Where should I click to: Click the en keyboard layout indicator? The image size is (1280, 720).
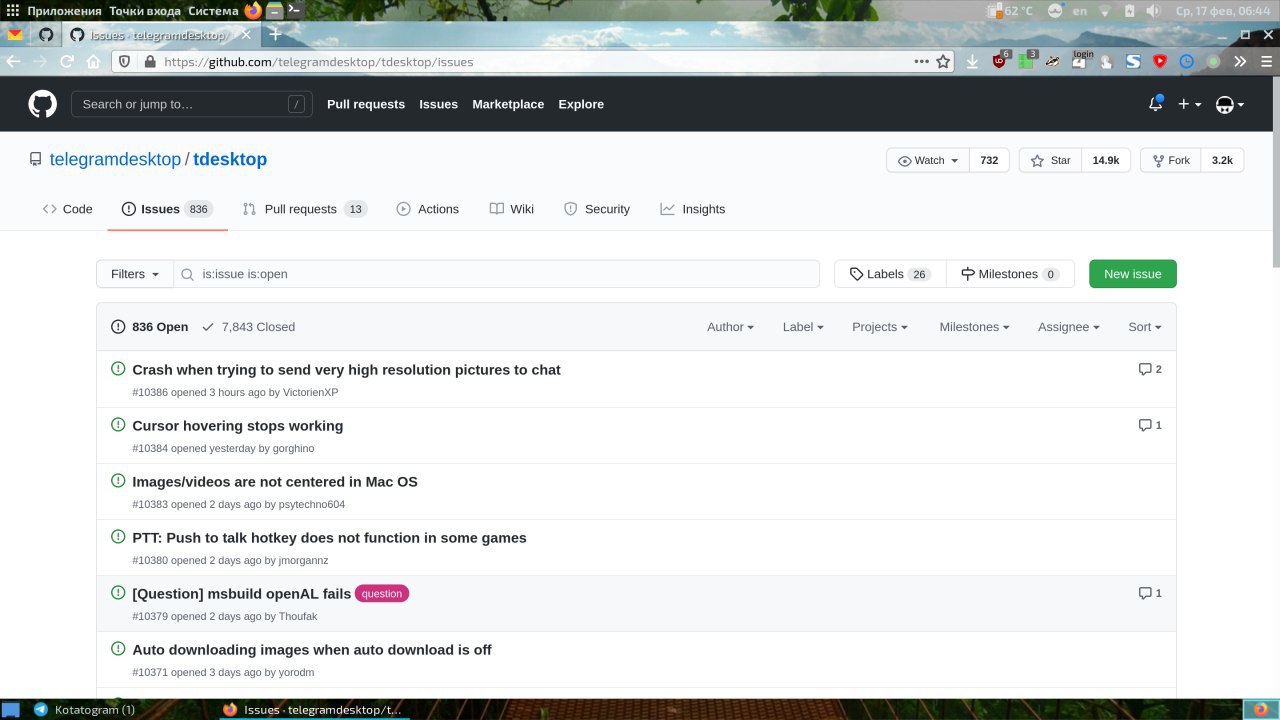coord(1080,11)
